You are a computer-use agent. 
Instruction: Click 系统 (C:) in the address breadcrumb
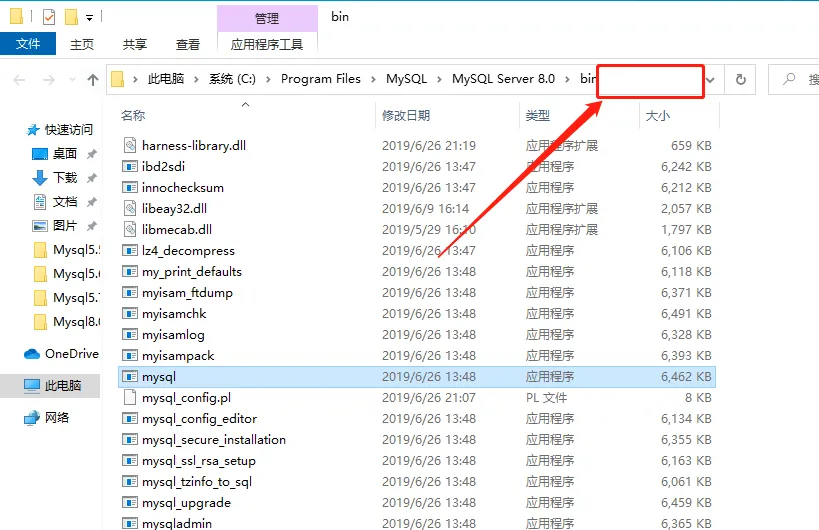(232, 79)
